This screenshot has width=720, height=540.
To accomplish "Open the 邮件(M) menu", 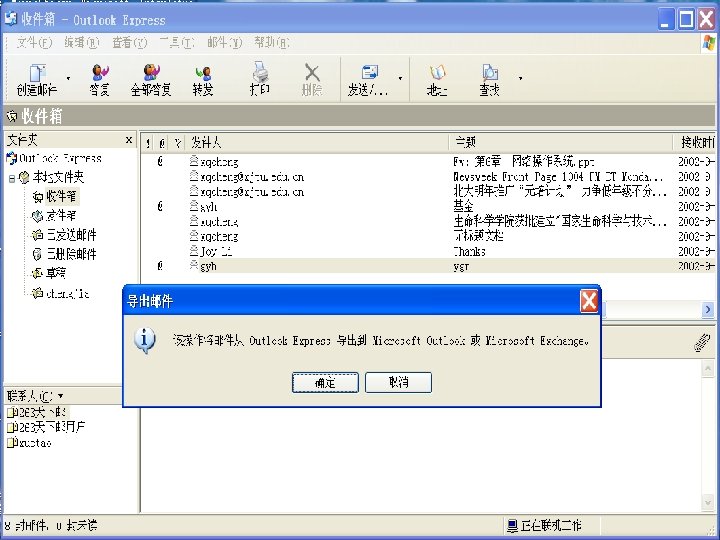I will (225, 43).
